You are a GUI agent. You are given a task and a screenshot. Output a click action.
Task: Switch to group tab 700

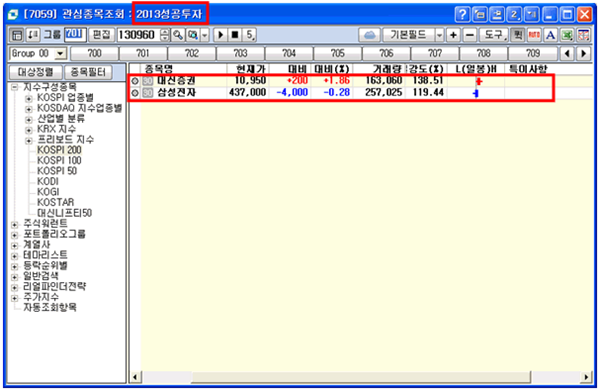94,53
